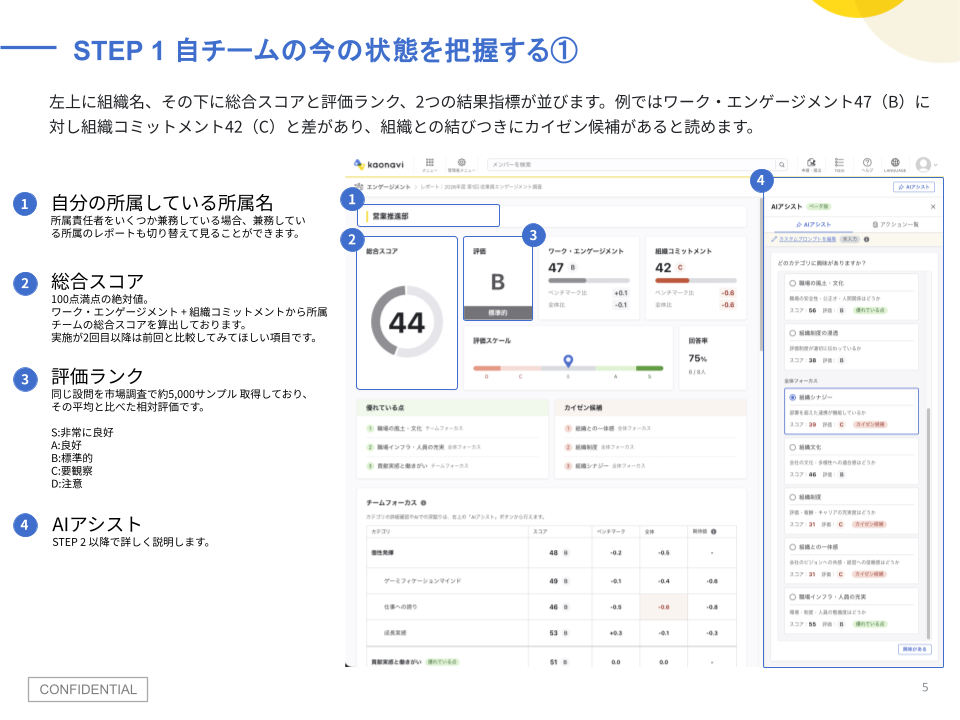The image size is (960, 720).
Task: Click the CONFIDENTIAL label on the slide
Action: click(88, 689)
